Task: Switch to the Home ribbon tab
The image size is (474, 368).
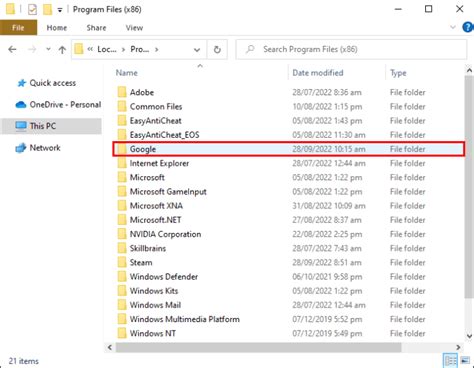Action: point(57,28)
